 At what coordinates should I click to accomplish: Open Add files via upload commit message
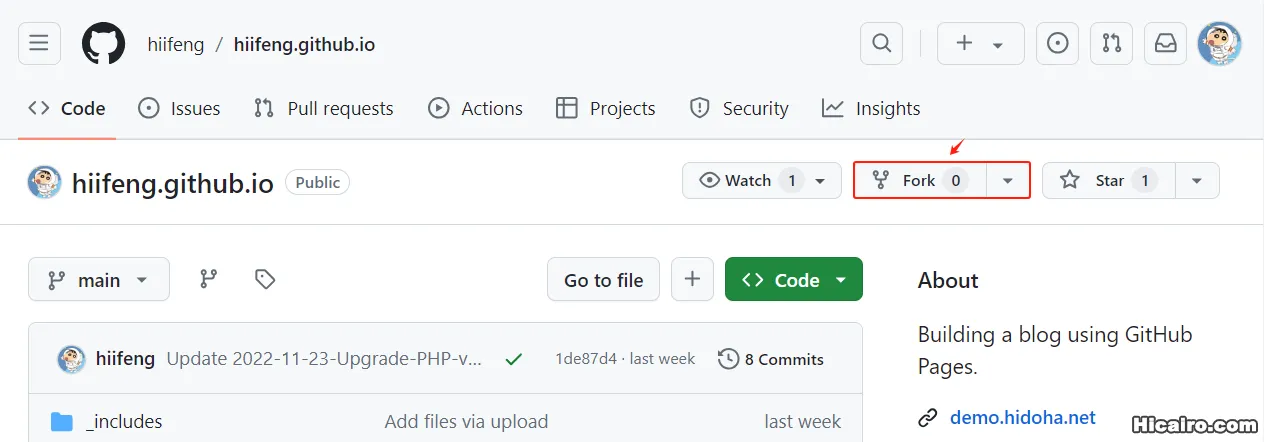point(466,422)
